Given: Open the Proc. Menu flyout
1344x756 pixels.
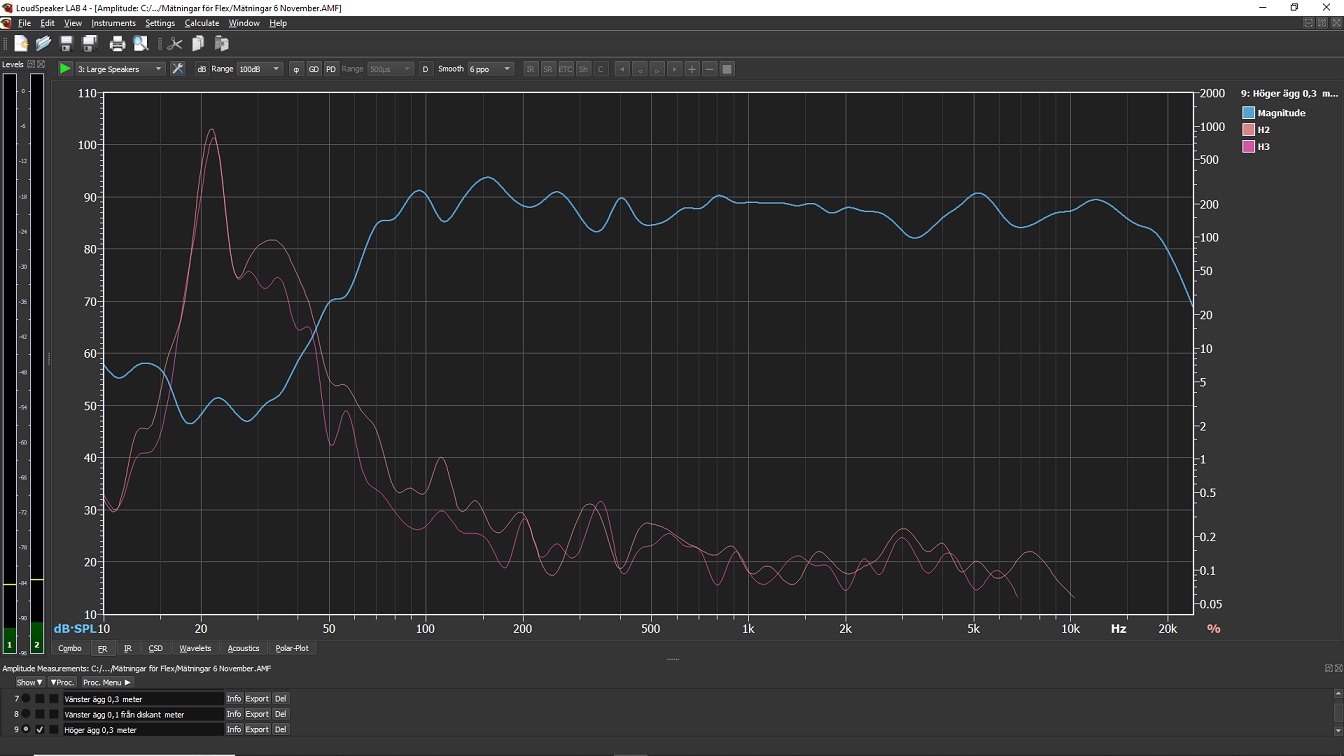Looking at the screenshot, I should pos(106,682).
